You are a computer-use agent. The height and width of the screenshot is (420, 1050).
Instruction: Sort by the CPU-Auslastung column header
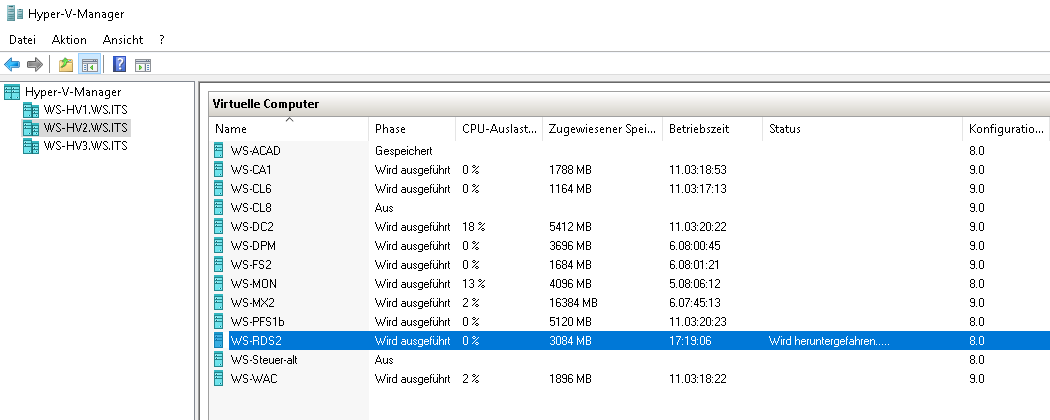(500, 129)
